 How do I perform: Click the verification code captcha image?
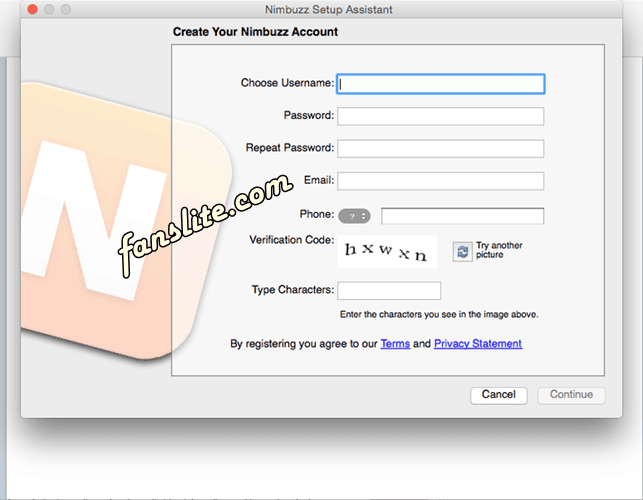(x=387, y=251)
